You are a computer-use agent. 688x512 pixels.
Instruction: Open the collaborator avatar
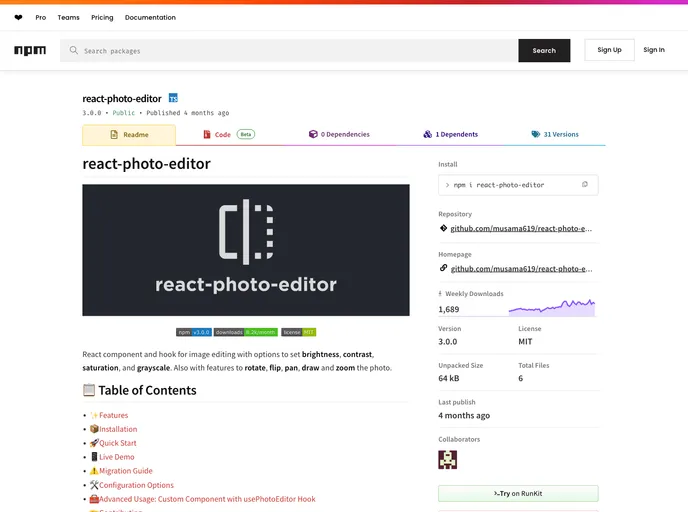click(448, 460)
